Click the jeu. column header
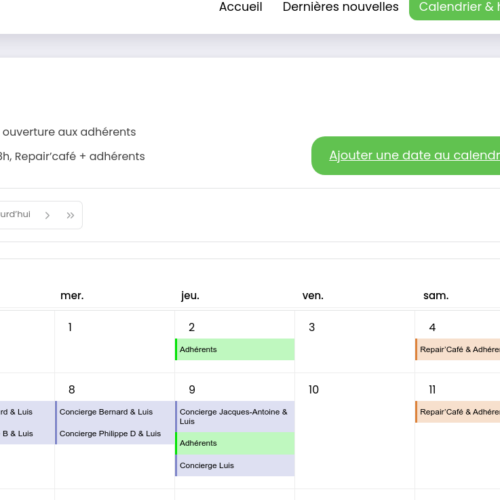The width and height of the screenshot is (500, 500). (190, 296)
